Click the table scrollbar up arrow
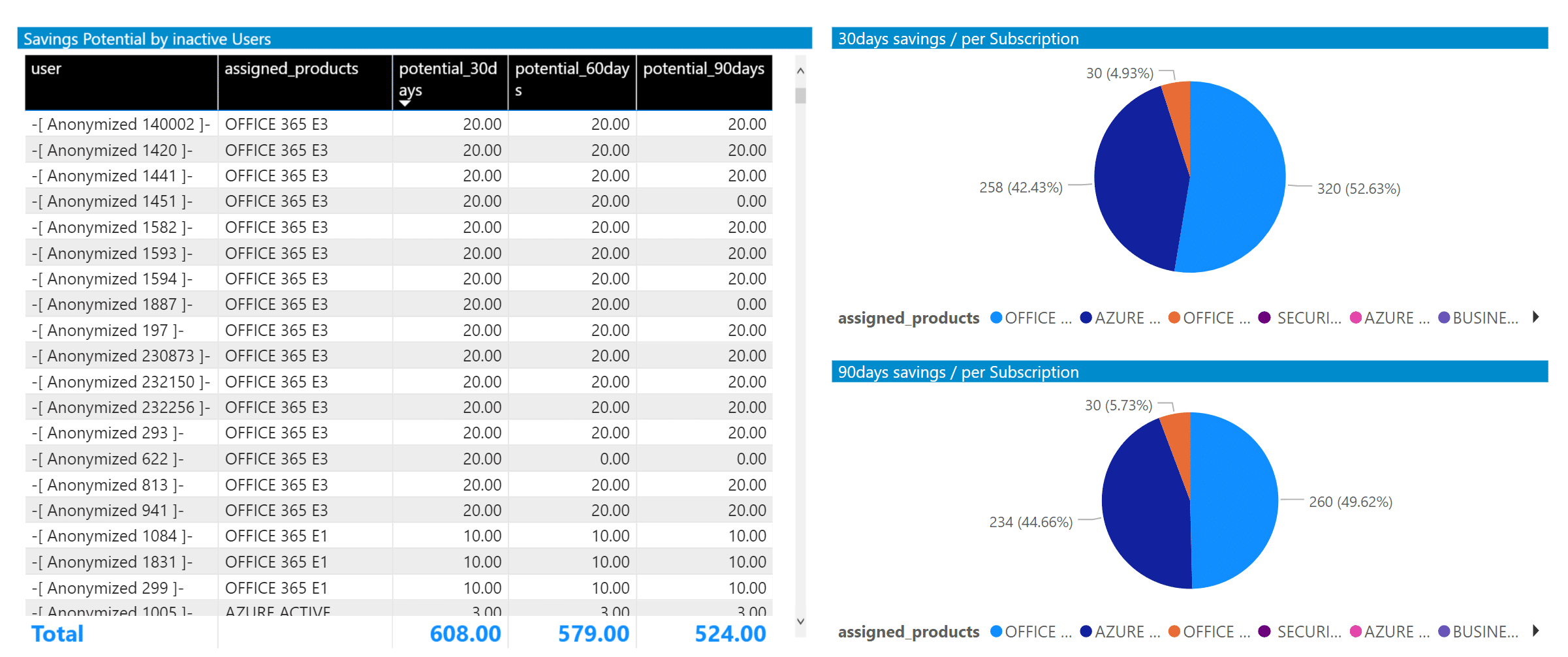 tap(800, 71)
